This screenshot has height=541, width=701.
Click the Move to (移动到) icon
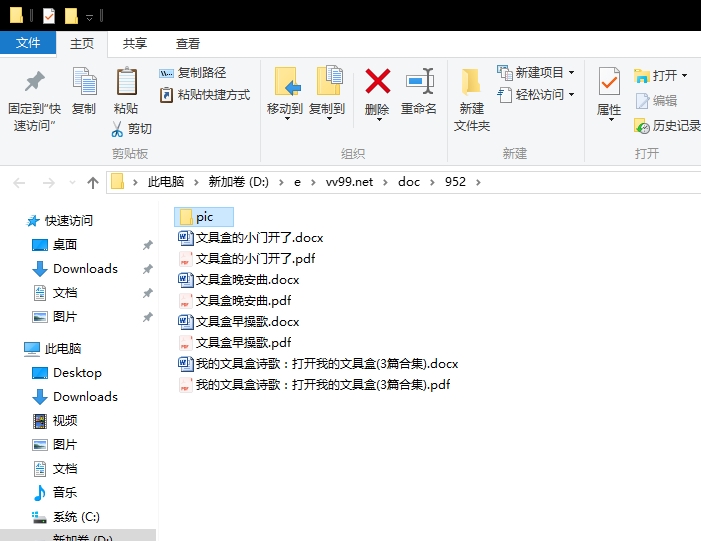(x=287, y=81)
